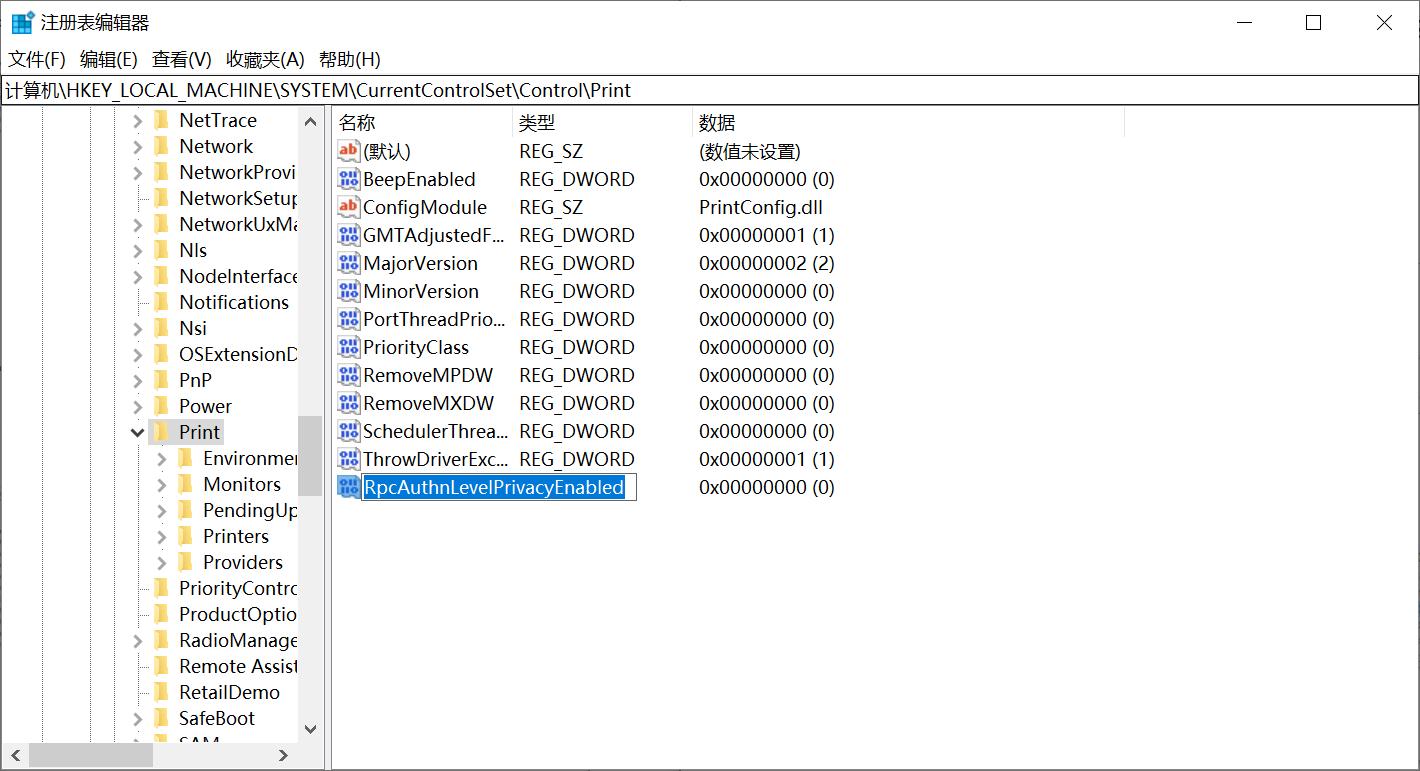Expand the Network tree node
Screen dimensions: 1420x771
click(x=139, y=146)
